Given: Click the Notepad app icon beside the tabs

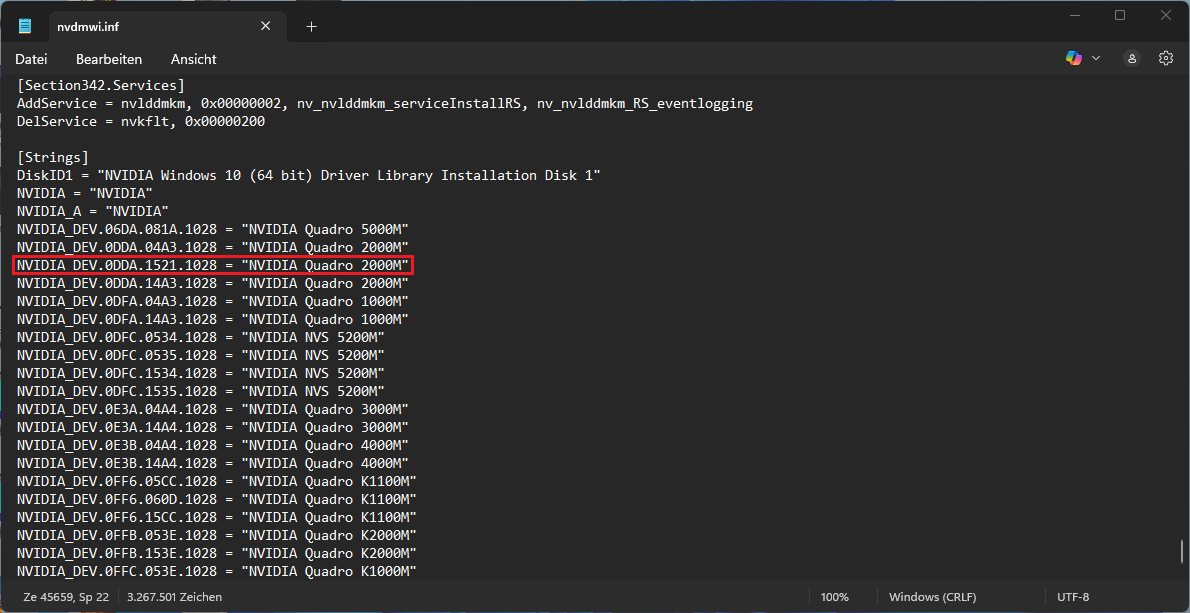Looking at the screenshot, I should 23,25.
